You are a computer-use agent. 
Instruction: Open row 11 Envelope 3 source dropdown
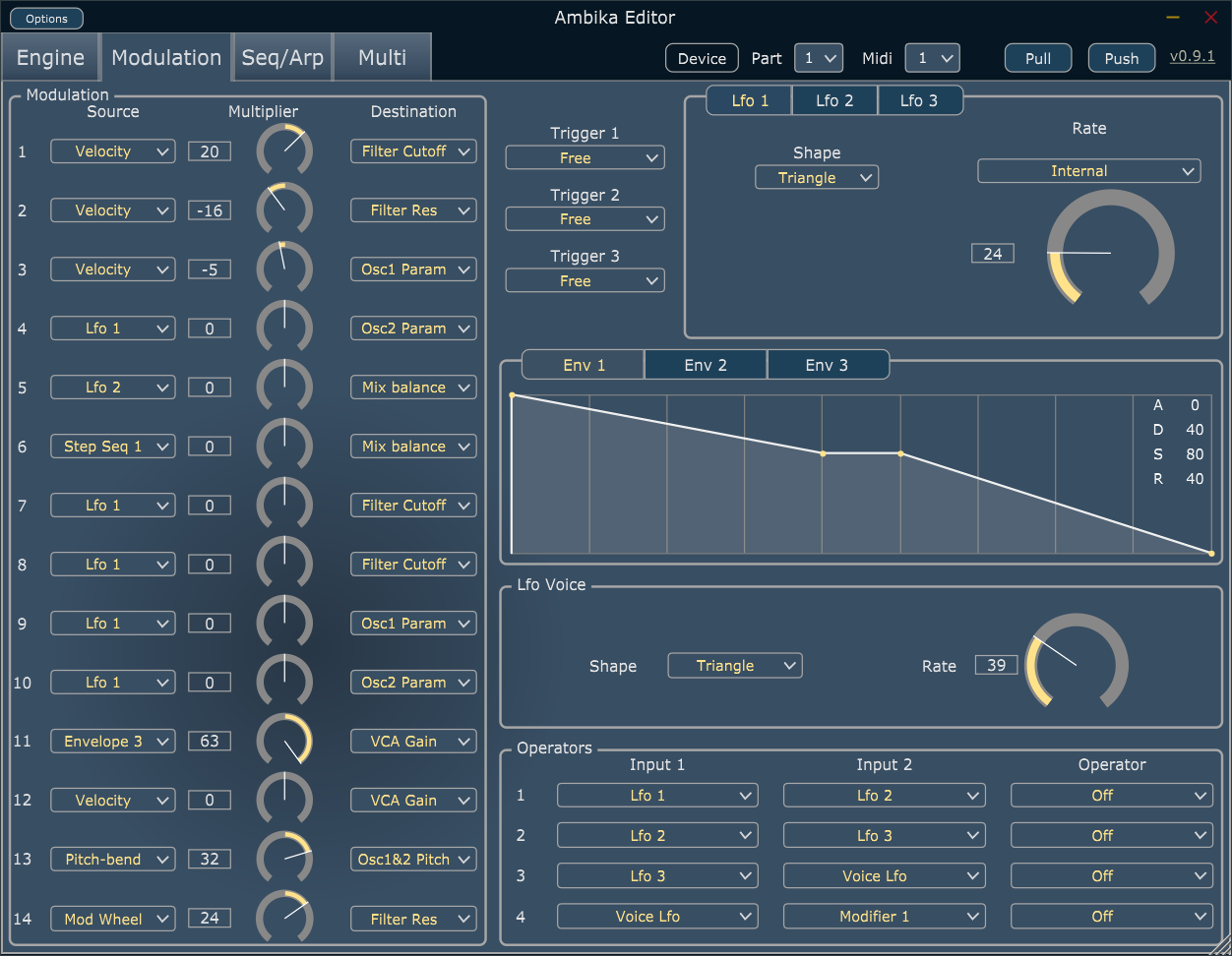[x=112, y=742]
